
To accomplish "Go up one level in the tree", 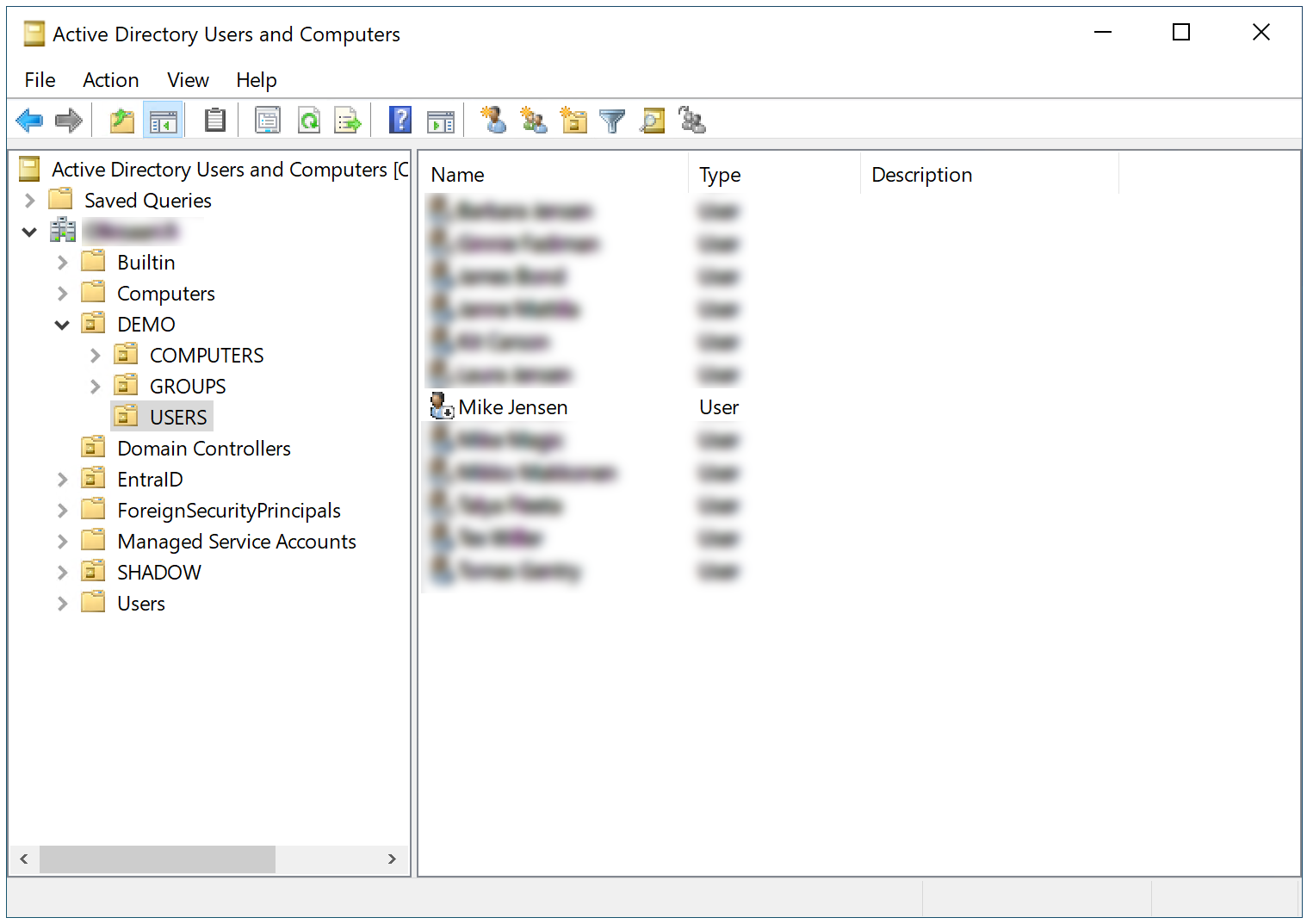I will pos(122,121).
